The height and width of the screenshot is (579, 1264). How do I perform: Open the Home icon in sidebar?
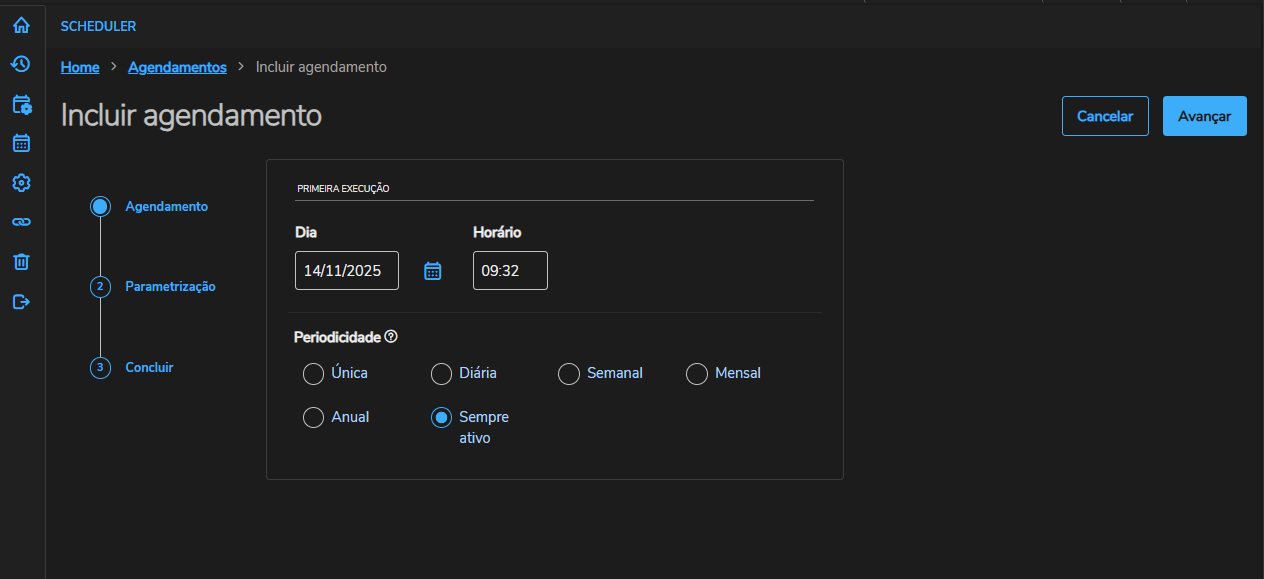[x=21, y=26]
